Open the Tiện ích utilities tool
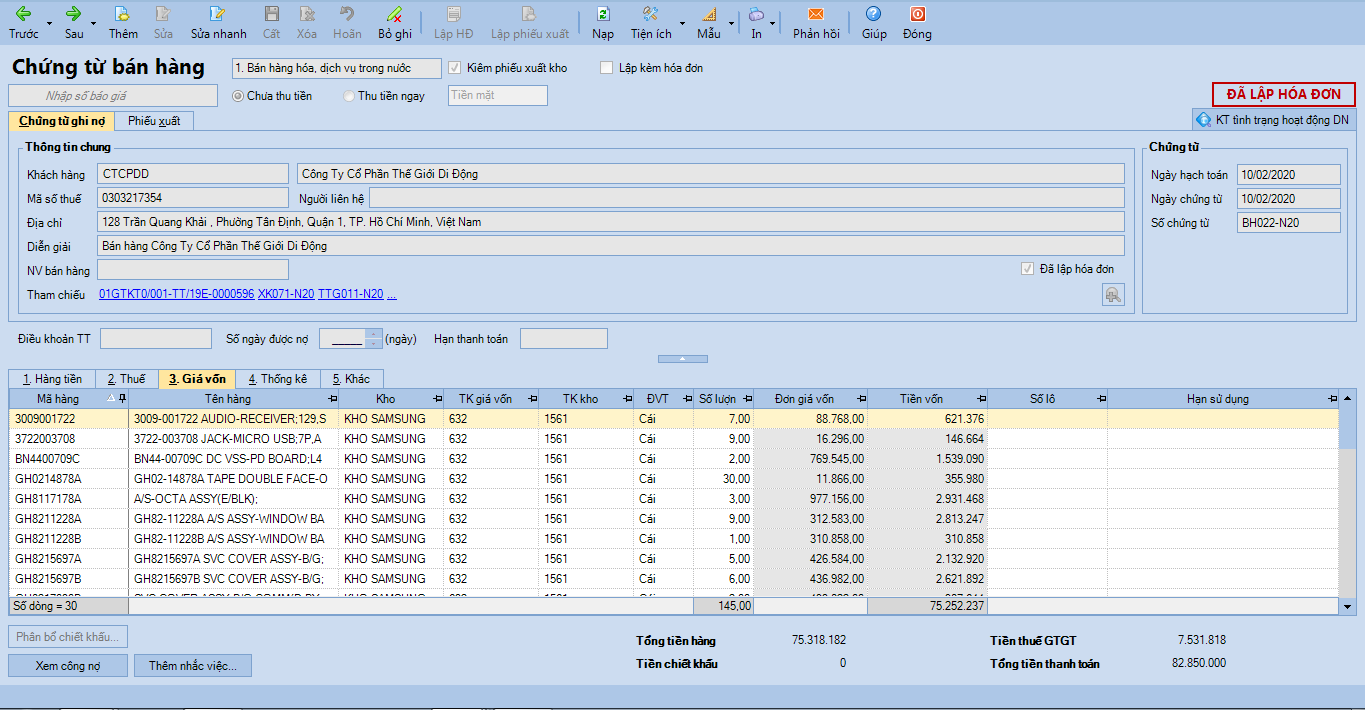 pos(651,23)
